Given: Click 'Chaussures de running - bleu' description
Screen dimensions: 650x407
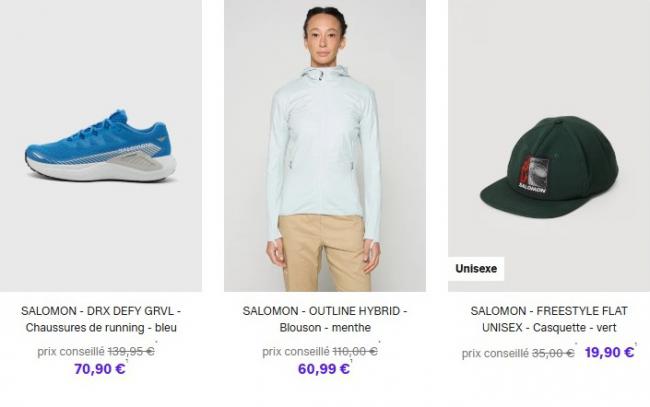Looking at the screenshot, I should tap(101, 327).
